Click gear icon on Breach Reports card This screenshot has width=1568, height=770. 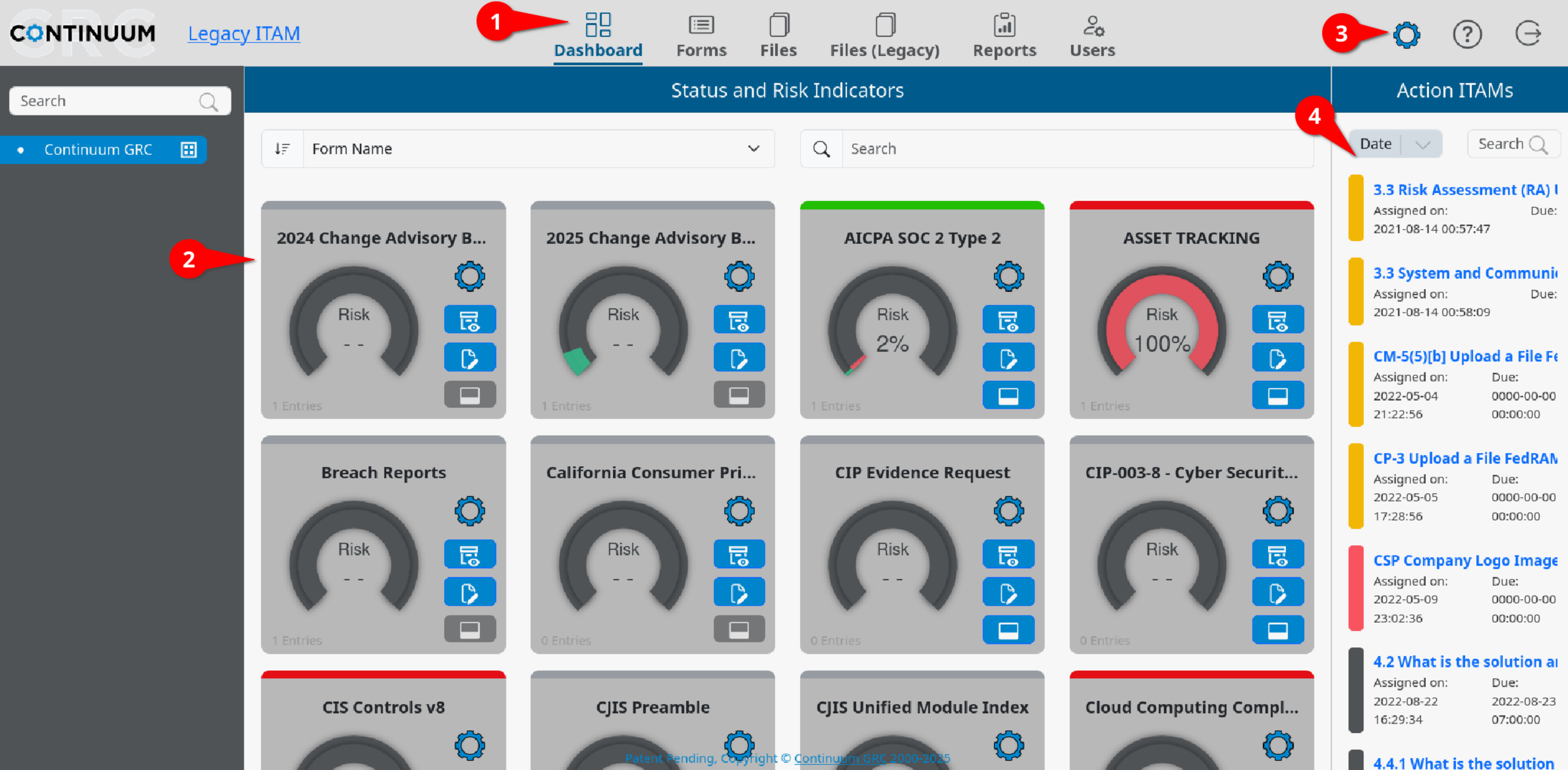[x=469, y=511]
